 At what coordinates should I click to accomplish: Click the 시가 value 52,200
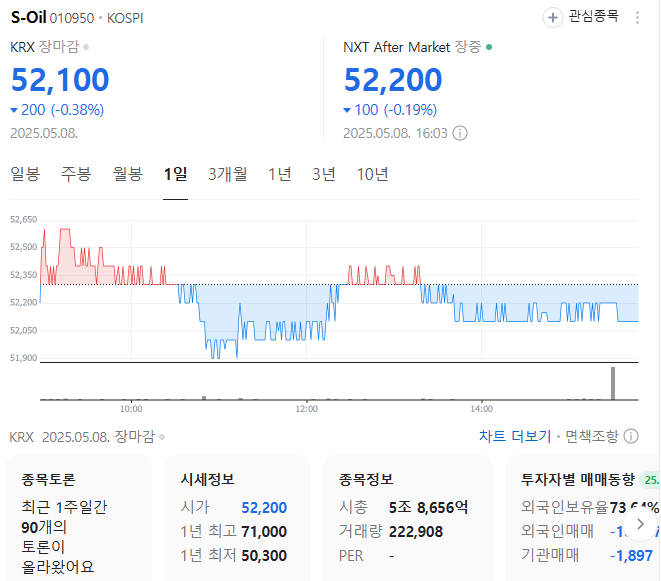[264, 508]
